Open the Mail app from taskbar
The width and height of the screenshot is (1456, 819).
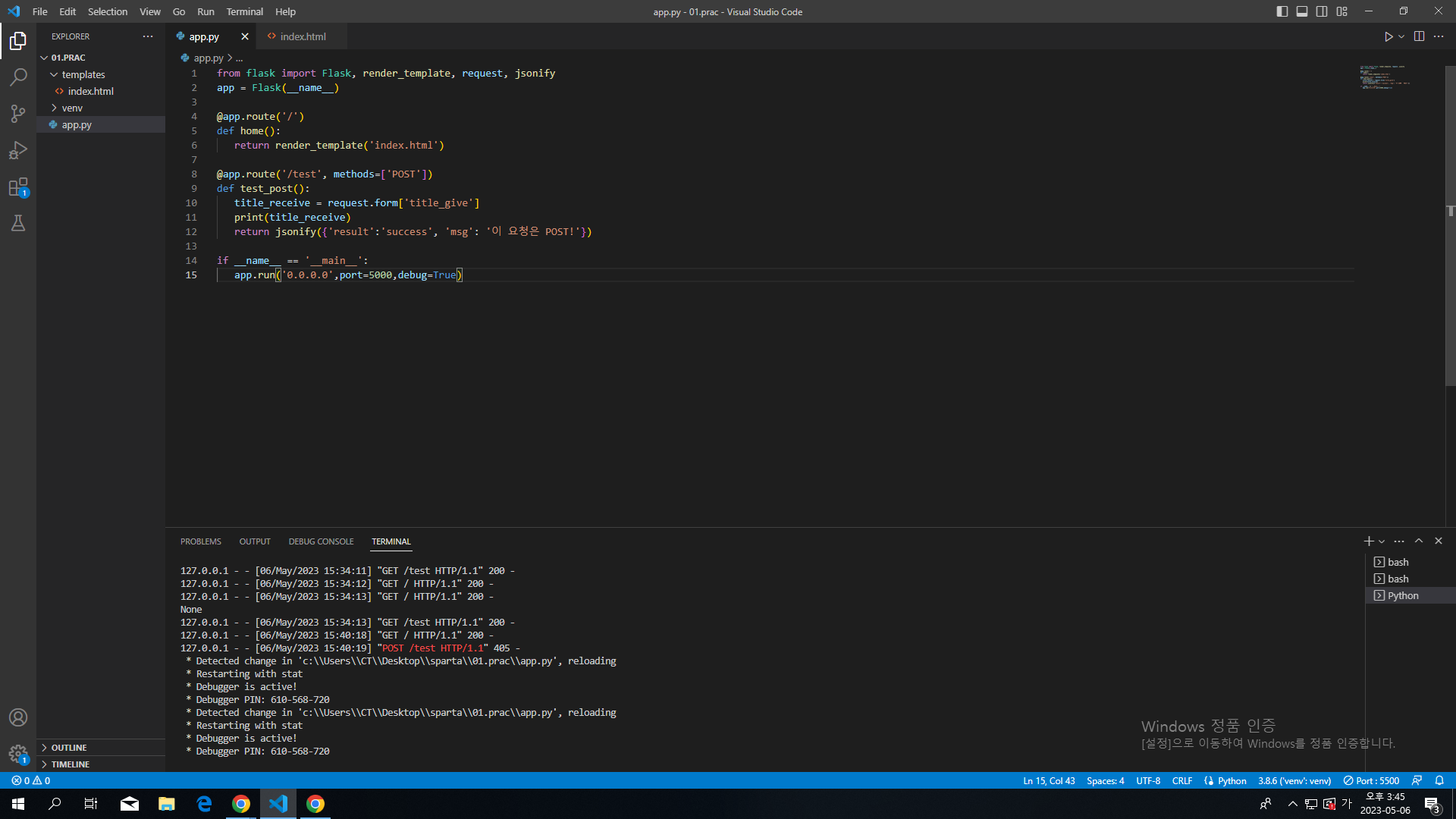point(130,804)
